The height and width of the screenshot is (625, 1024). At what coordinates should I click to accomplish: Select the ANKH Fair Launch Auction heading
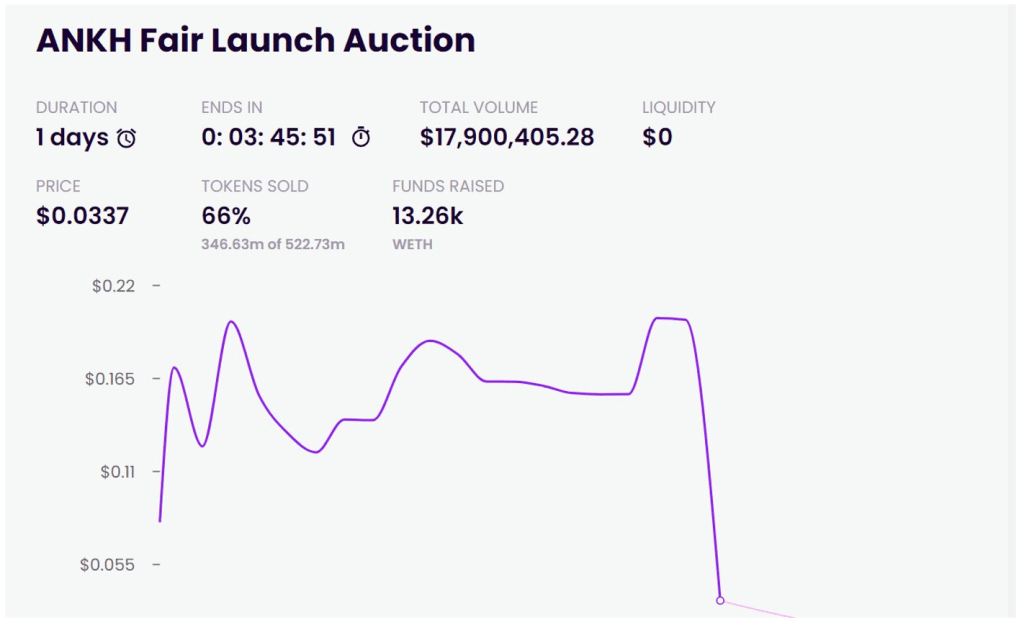pyautogui.click(x=255, y=40)
